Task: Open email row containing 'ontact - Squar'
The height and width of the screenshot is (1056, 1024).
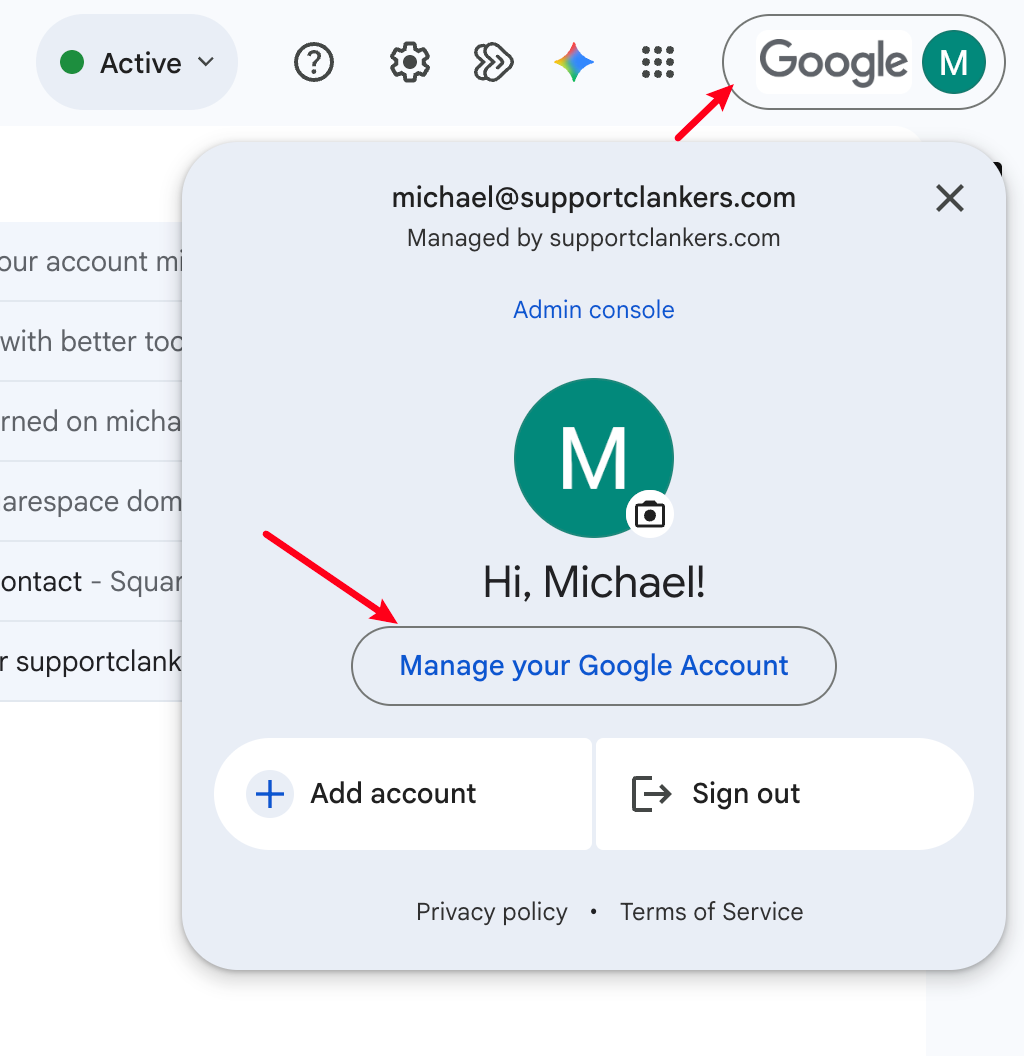Action: pos(91,582)
